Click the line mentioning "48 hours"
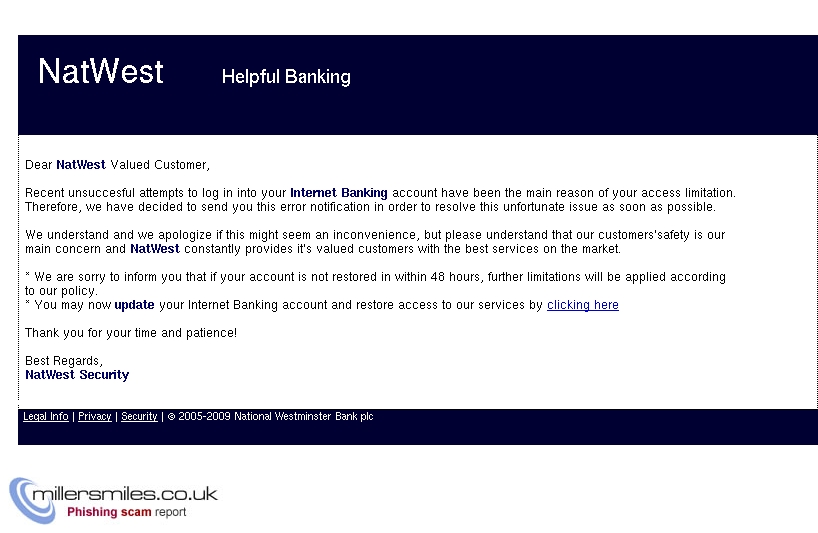818x533 pixels. pos(375,277)
